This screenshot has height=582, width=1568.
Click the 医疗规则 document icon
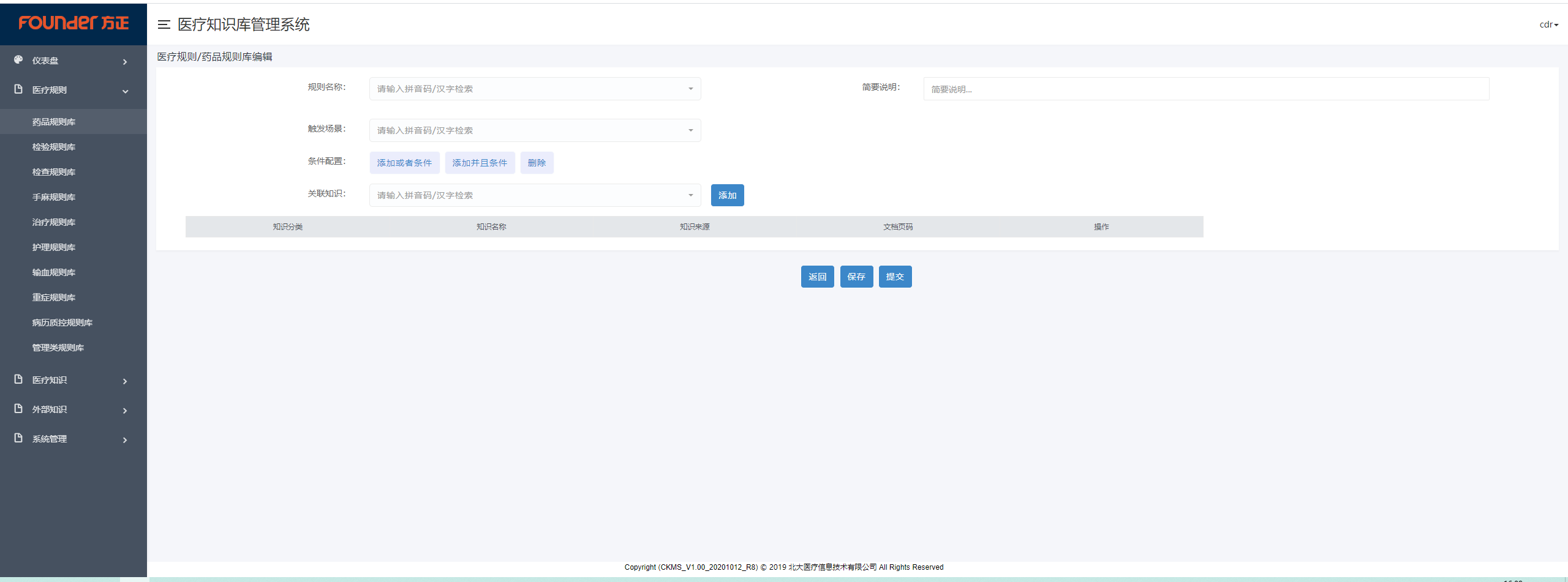[x=18, y=89]
